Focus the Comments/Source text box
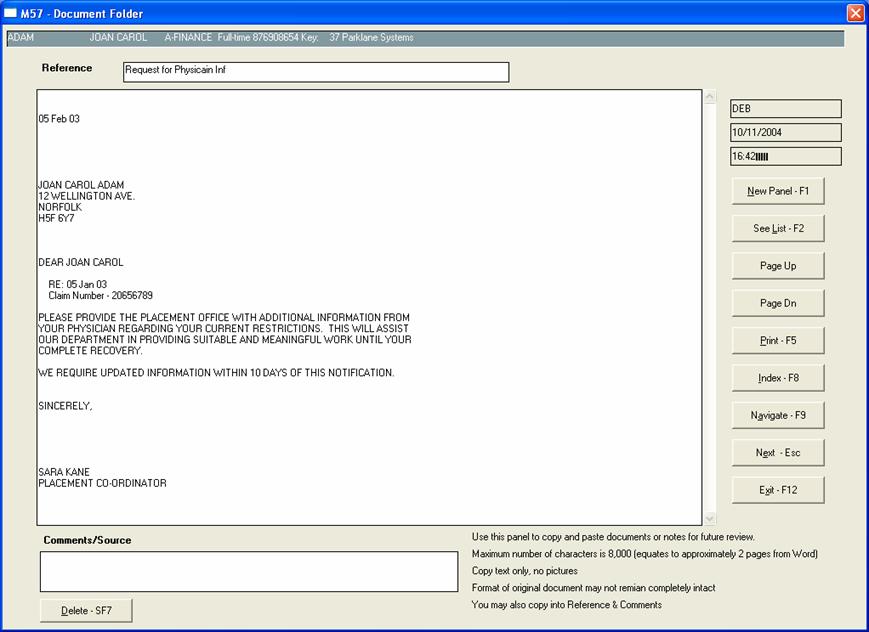This screenshot has width=869, height=632. (x=249, y=572)
